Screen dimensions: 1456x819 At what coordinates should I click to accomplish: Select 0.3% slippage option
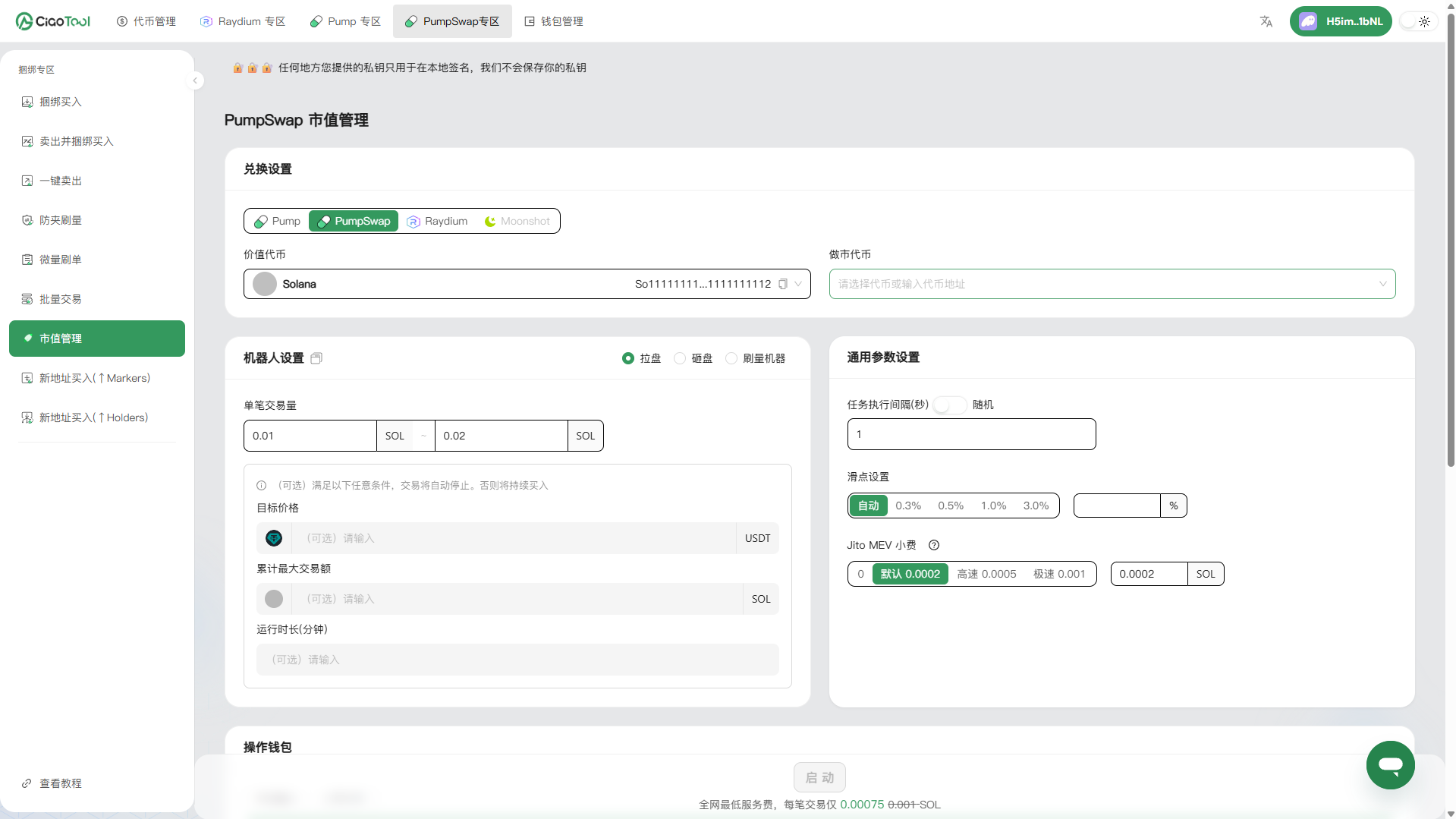(x=908, y=506)
